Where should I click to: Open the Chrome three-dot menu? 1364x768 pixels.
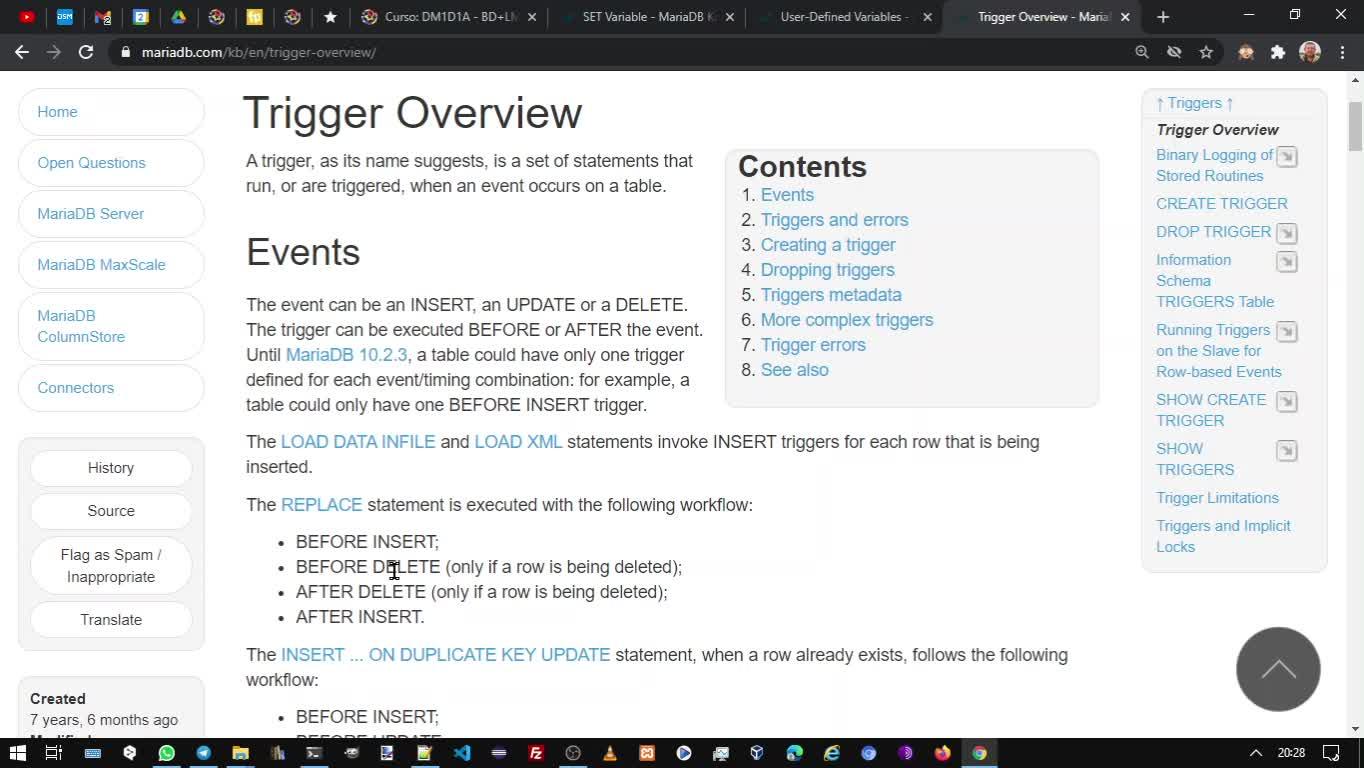(x=1342, y=52)
